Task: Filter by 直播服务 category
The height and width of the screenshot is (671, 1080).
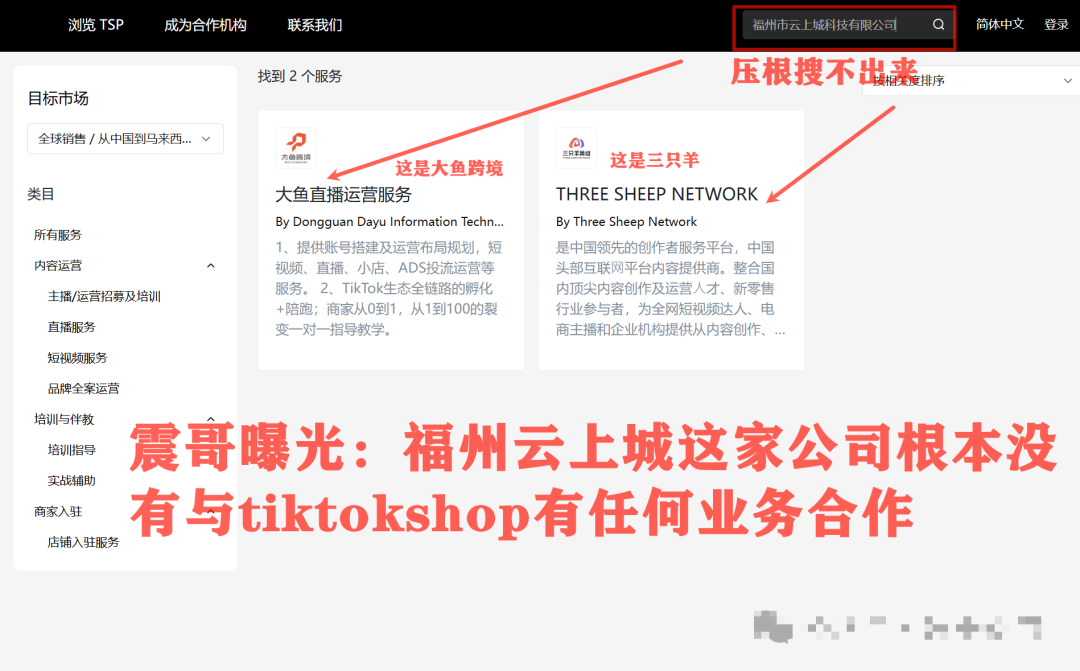Action: (x=72, y=327)
